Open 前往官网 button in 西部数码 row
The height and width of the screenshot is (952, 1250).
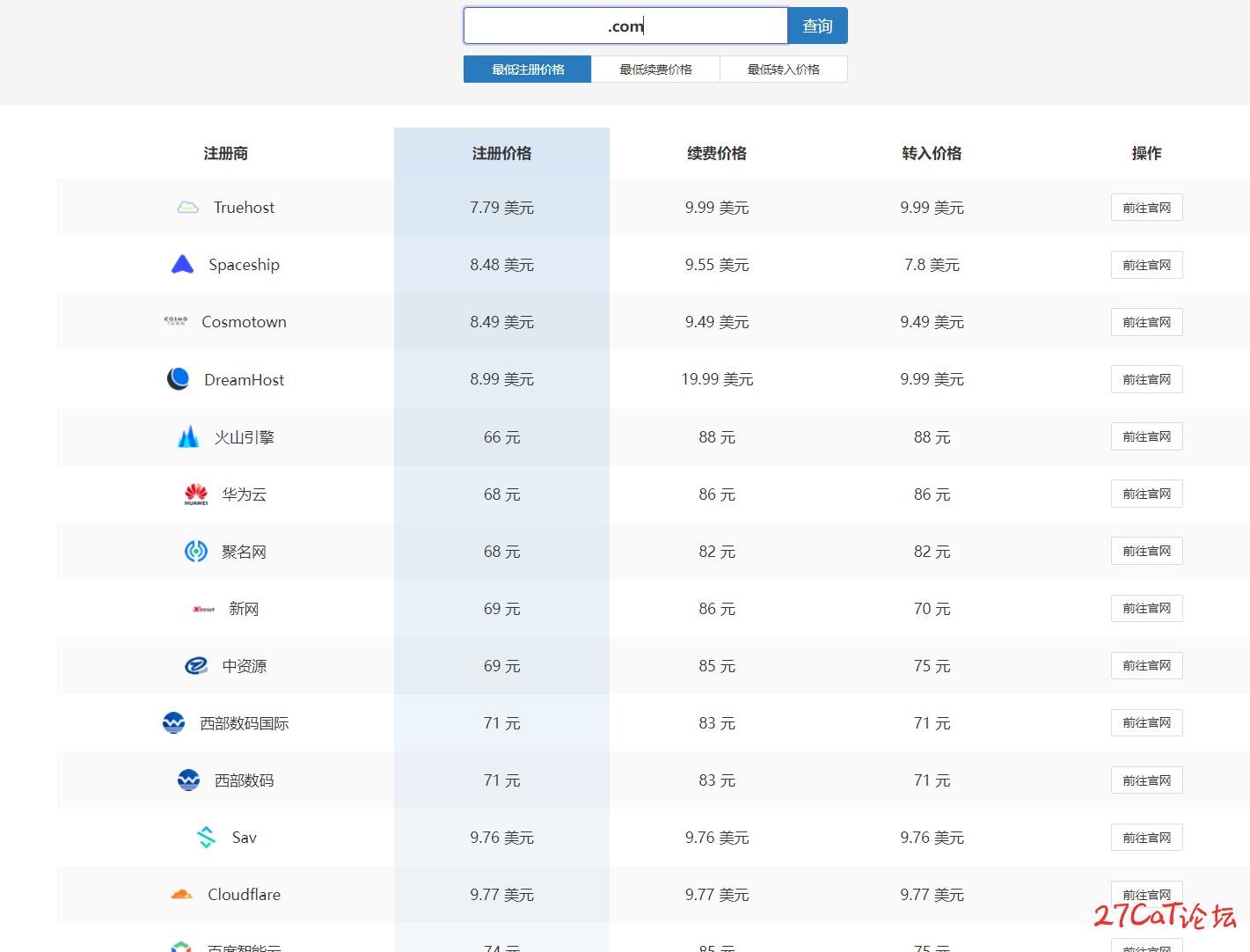pos(1147,780)
